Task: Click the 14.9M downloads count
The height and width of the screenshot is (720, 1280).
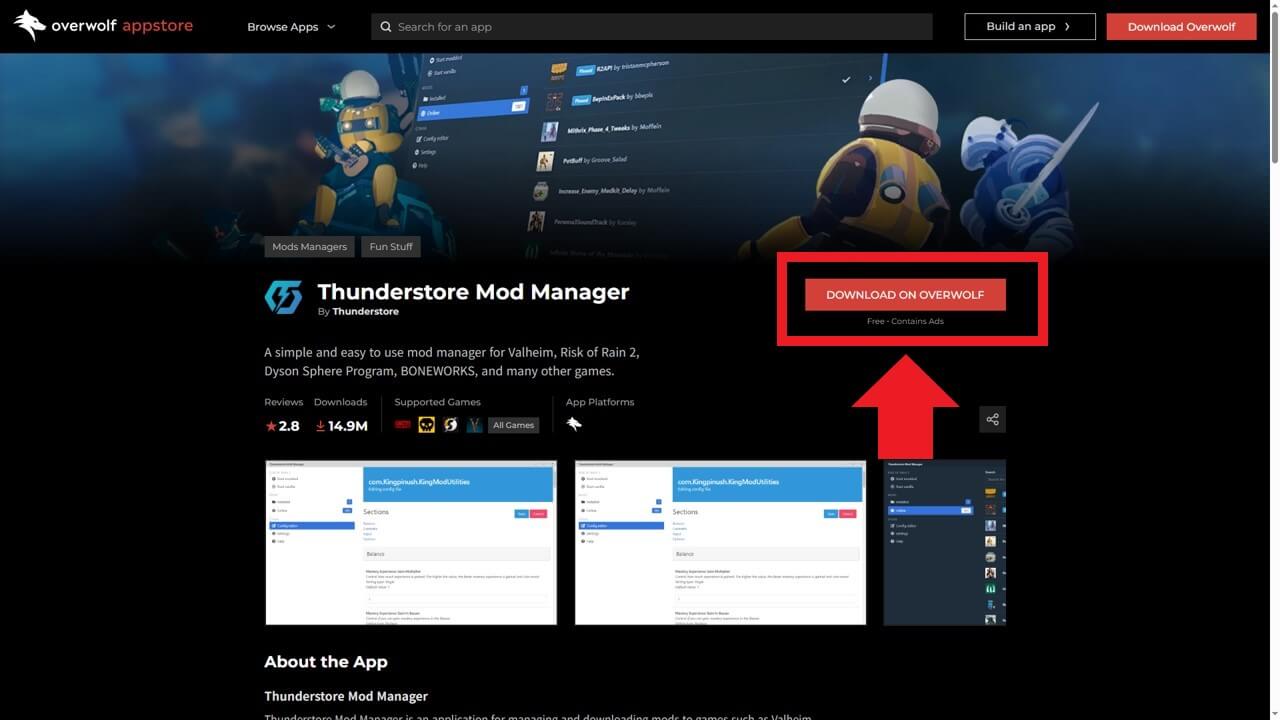Action: 348,426
